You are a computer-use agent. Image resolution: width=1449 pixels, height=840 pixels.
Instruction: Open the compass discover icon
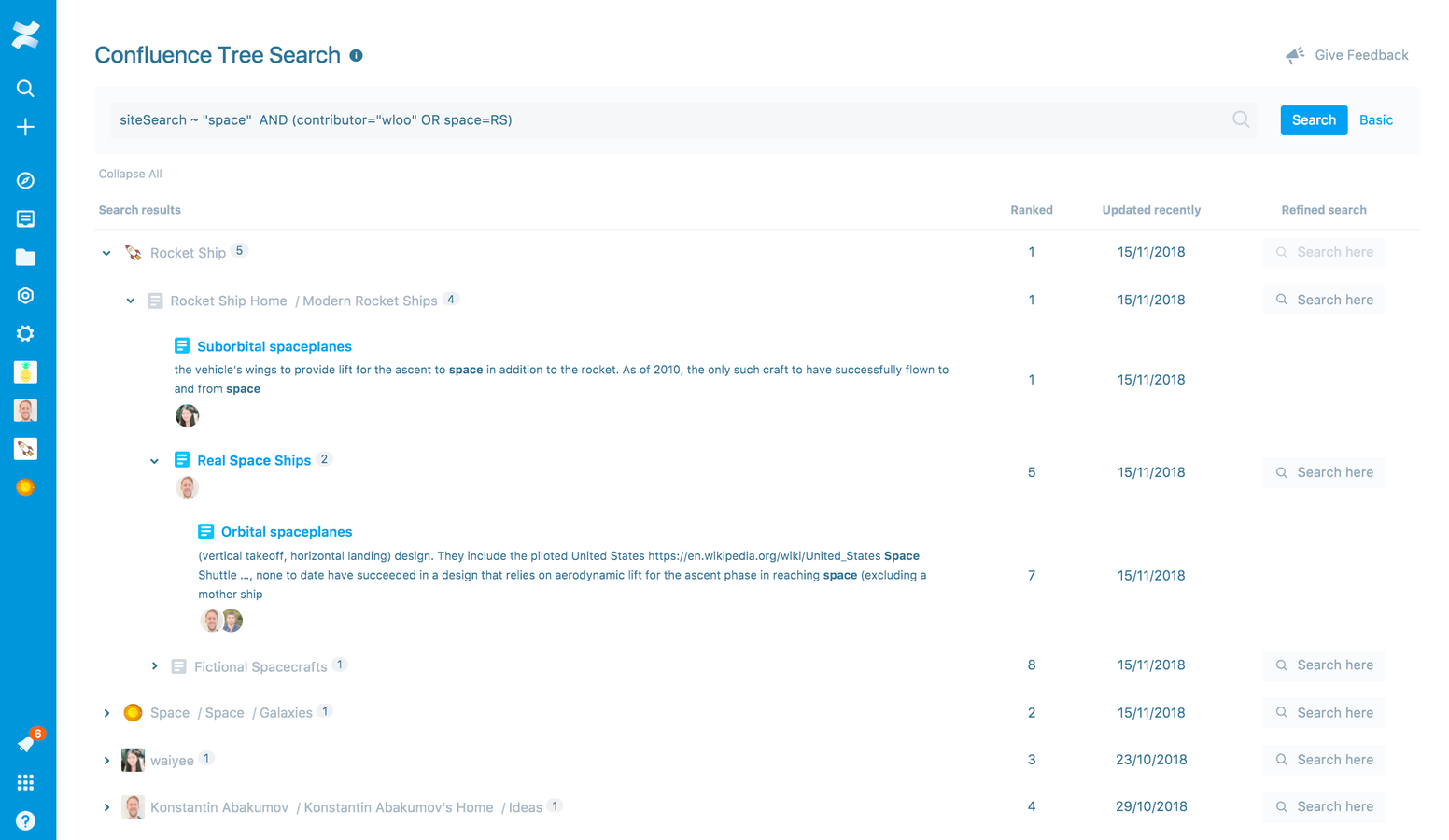pyautogui.click(x=25, y=180)
